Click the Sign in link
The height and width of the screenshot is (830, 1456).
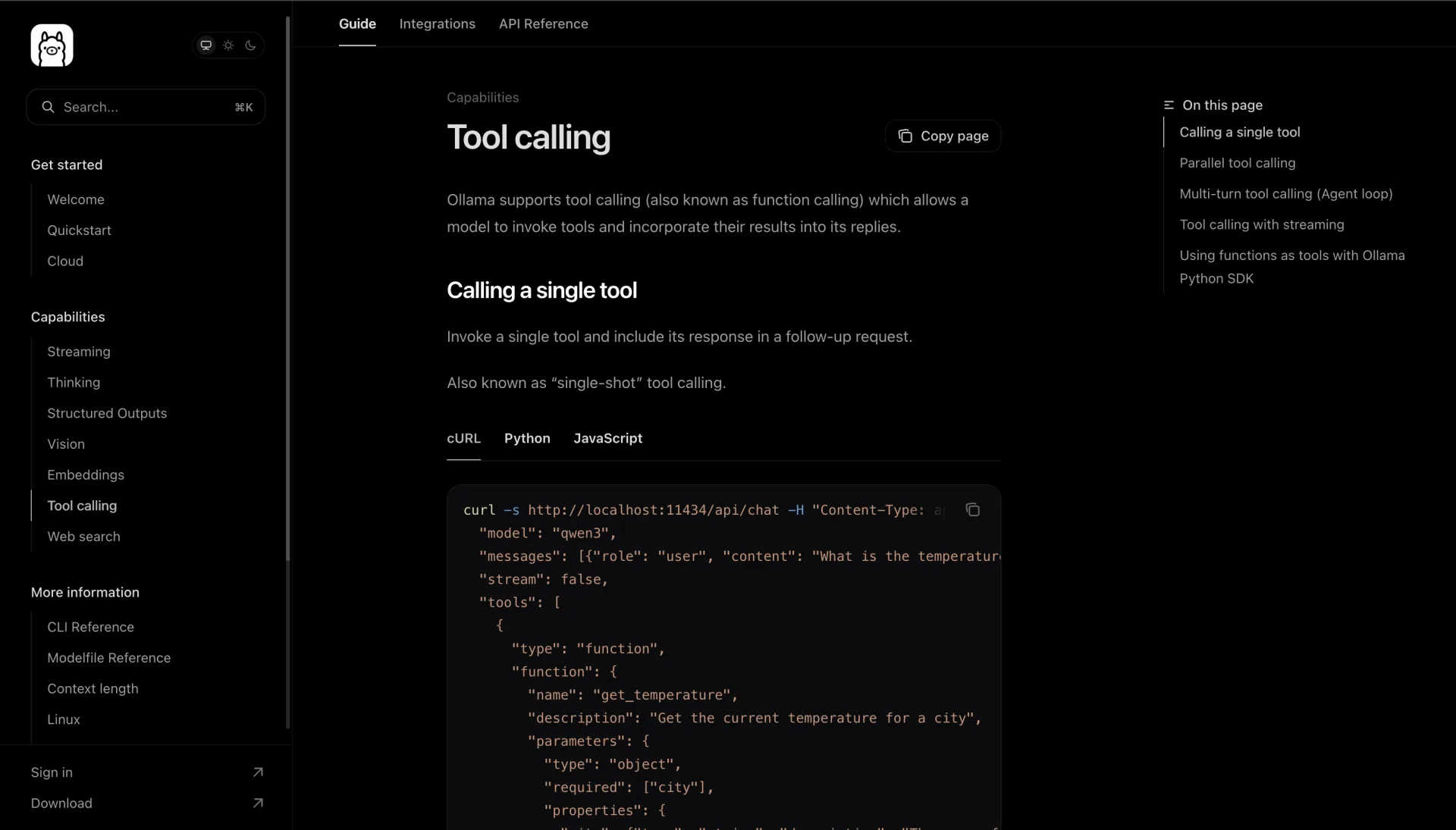52,772
